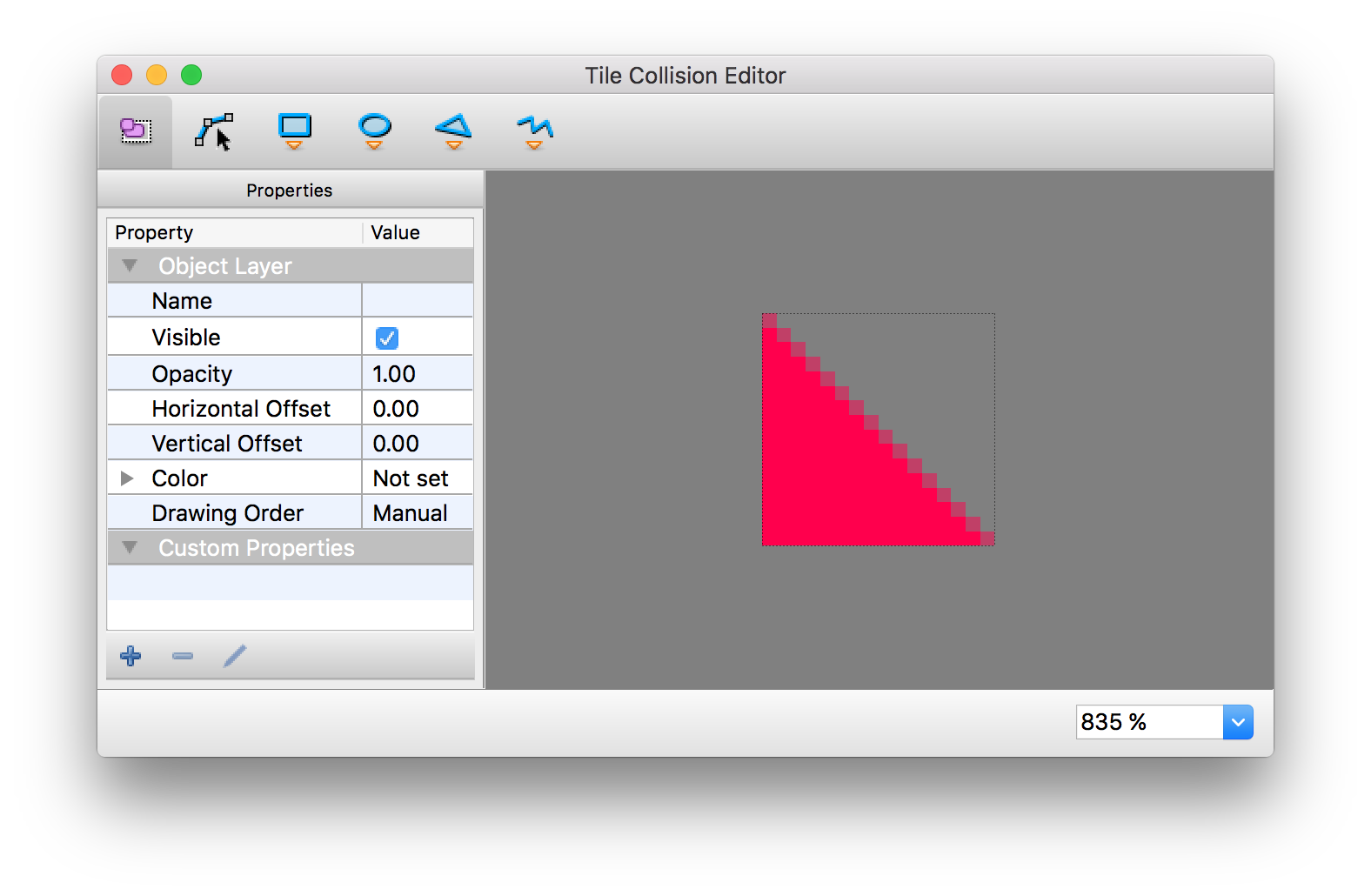The width and height of the screenshot is (1371, 896).
Task: Select the Horizontal Offset label
Action: (x=241, y=409)
